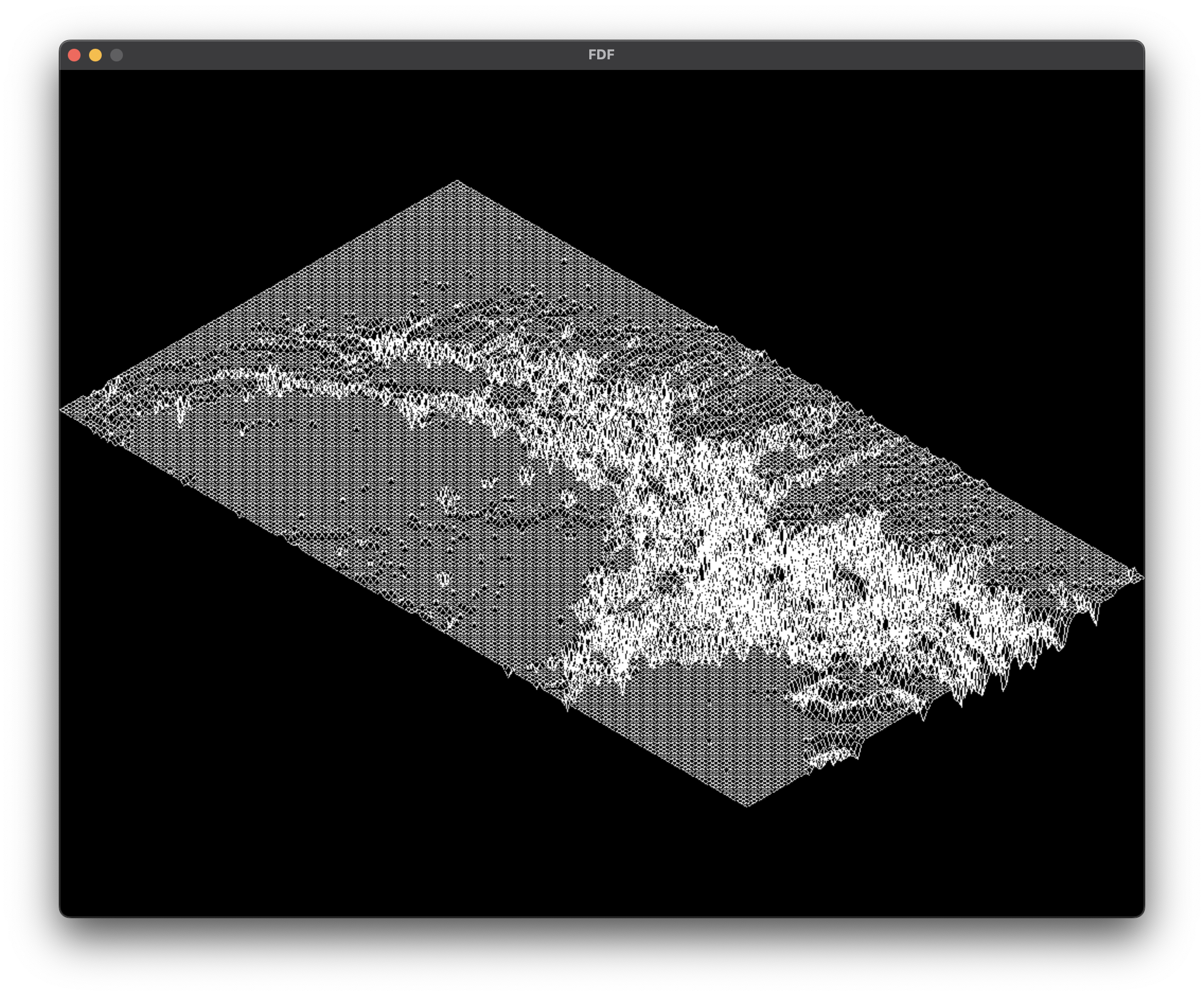Minimize the FDF window with yellow button
The height and width of the screenshot is (996, 1204).
tap(95, 55)
